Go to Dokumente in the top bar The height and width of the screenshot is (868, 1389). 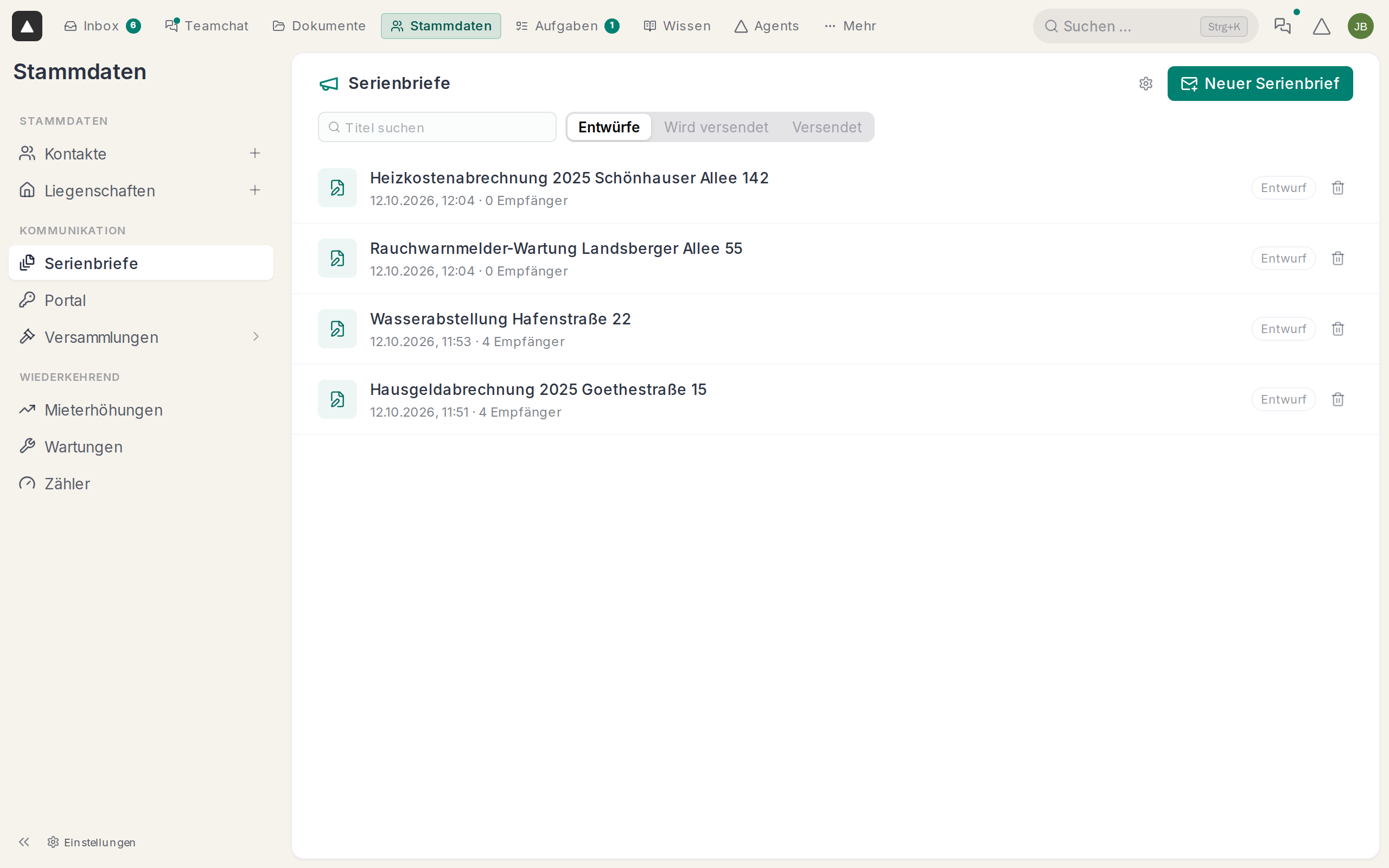319,26
